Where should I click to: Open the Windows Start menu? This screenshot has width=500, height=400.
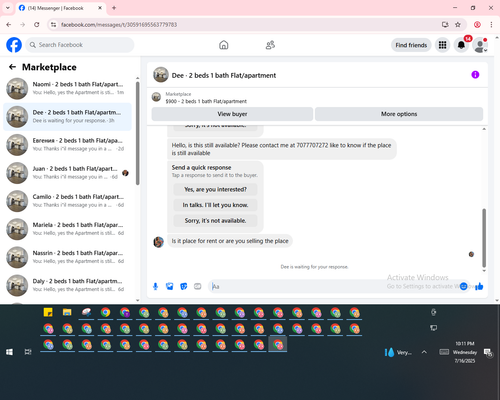pos(9,352)
